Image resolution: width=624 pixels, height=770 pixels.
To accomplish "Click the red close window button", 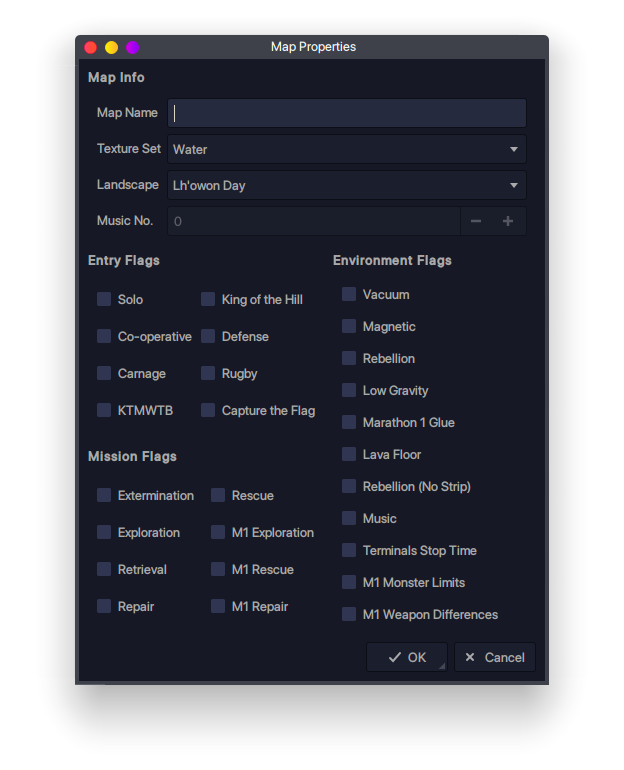I will pos(90,47).
